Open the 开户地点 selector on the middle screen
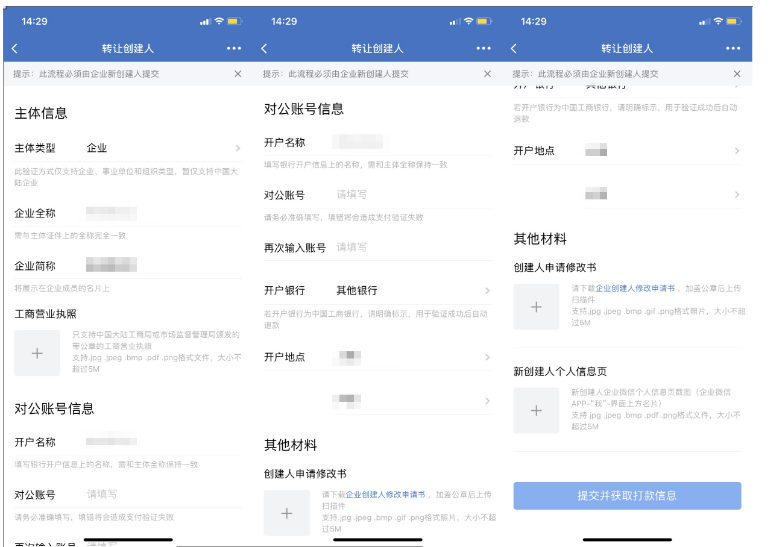This screenshot has width=784, height=547. coord(378,357)
